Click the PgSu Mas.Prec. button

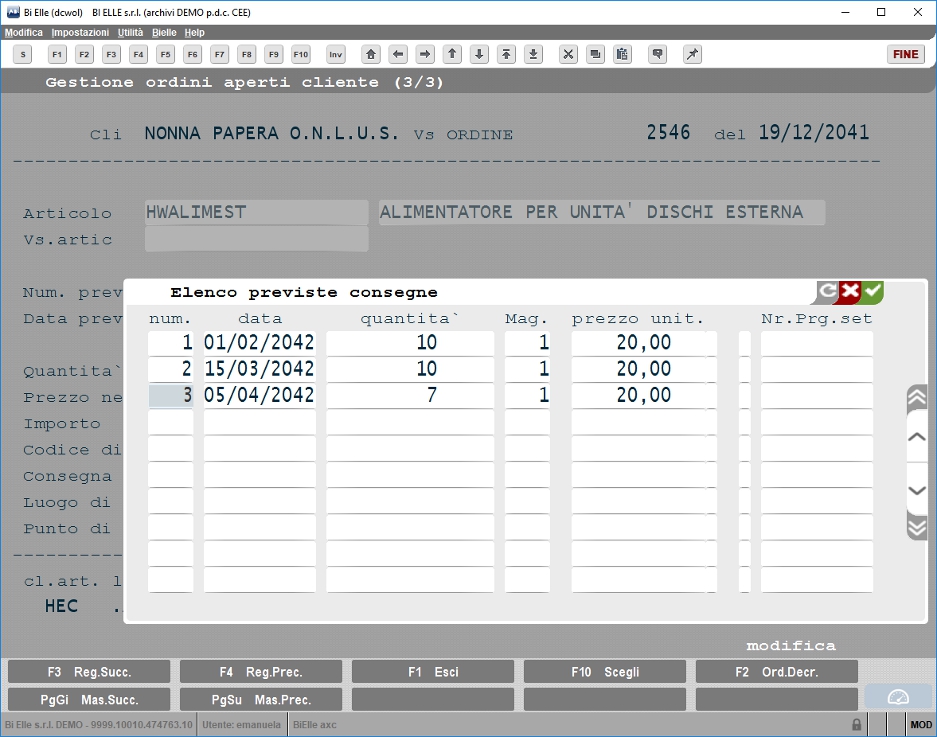(x=261, y=699)
